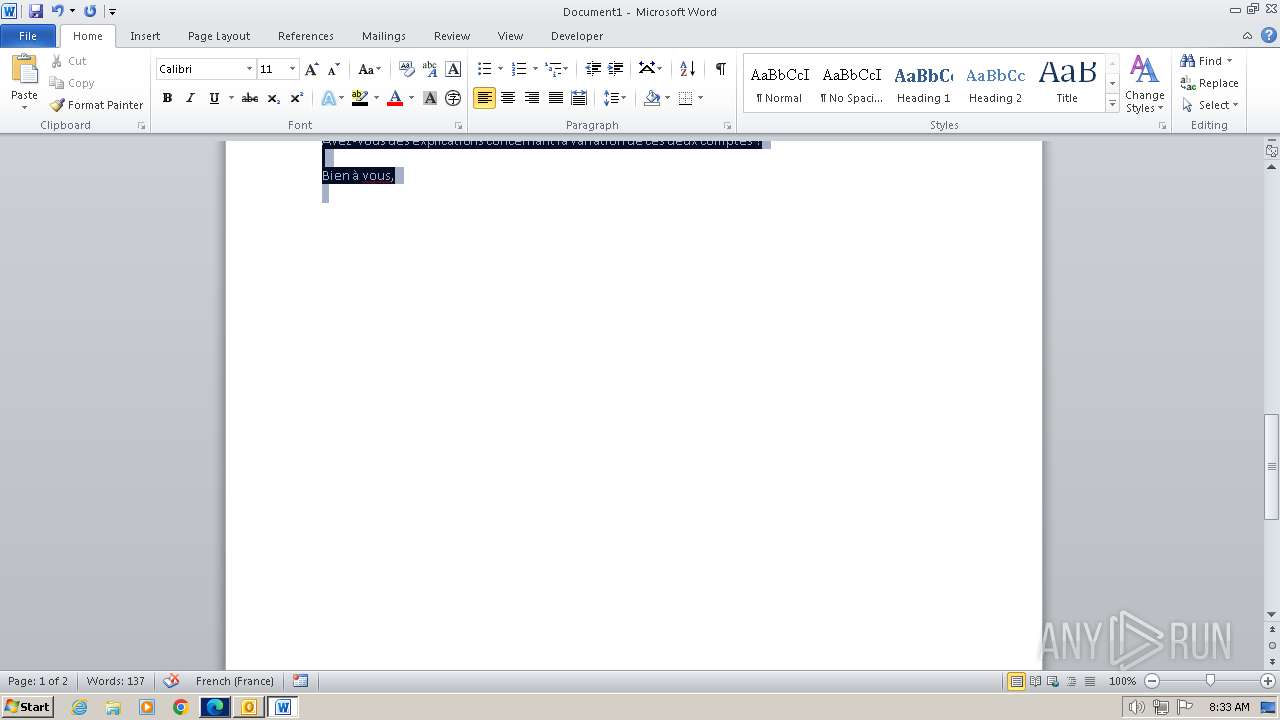1280x720 pixels.
Task: Click Shrink Font icon
Action: [x=334, y=69]
